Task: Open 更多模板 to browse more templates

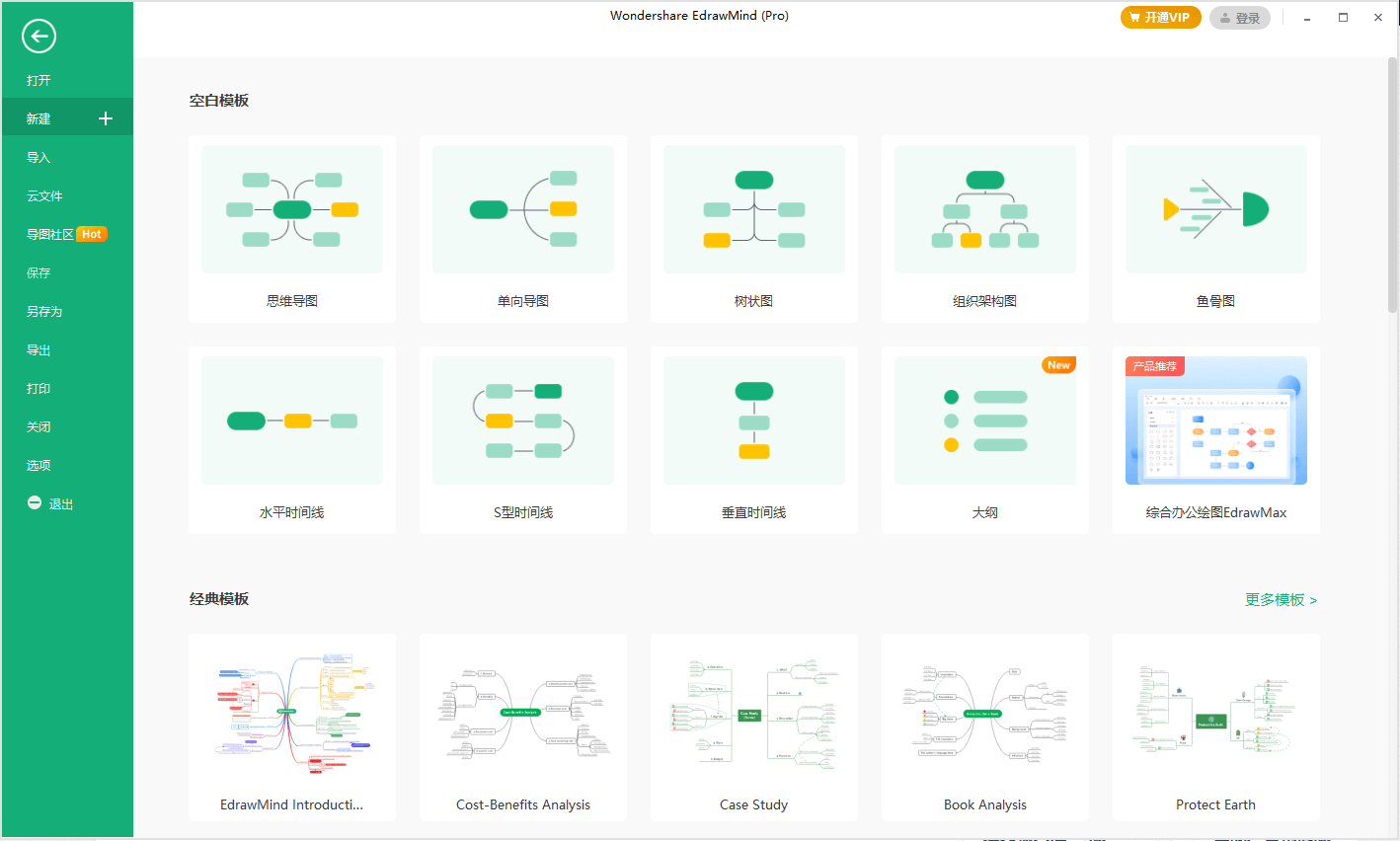Action: 1276,599
